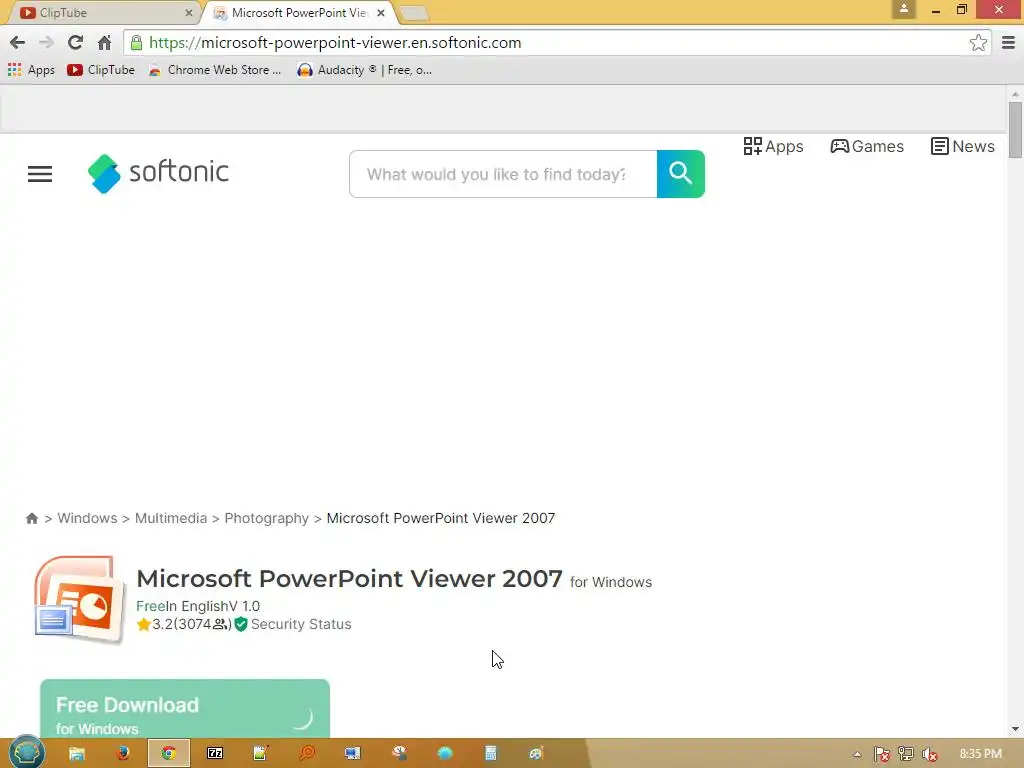Open a new tab with the blank tab button
The height and width of the screenshot is (768, 1024).
413,13
